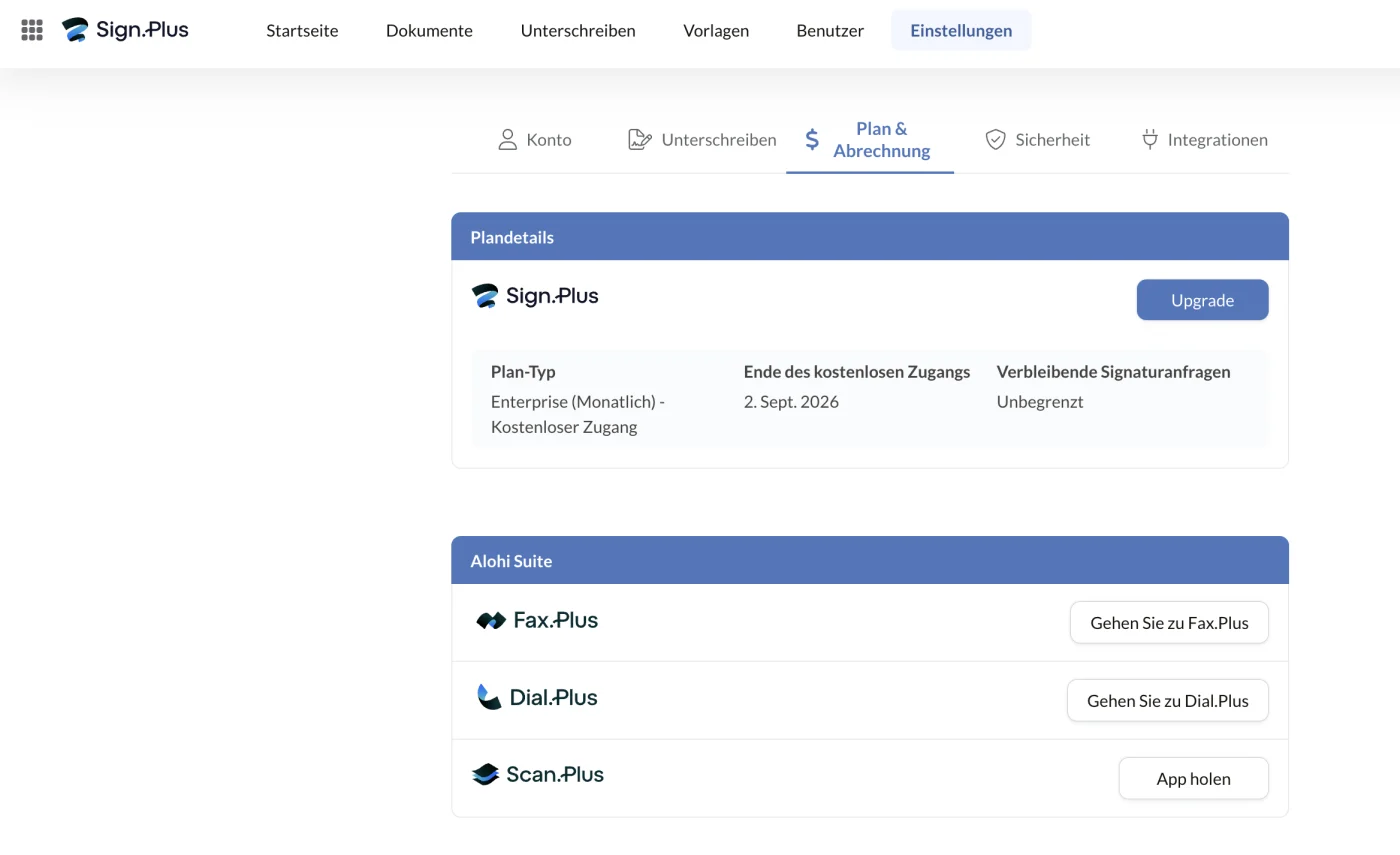
Task: Click the Sign.Plus logo in the header
Action: 125,30
